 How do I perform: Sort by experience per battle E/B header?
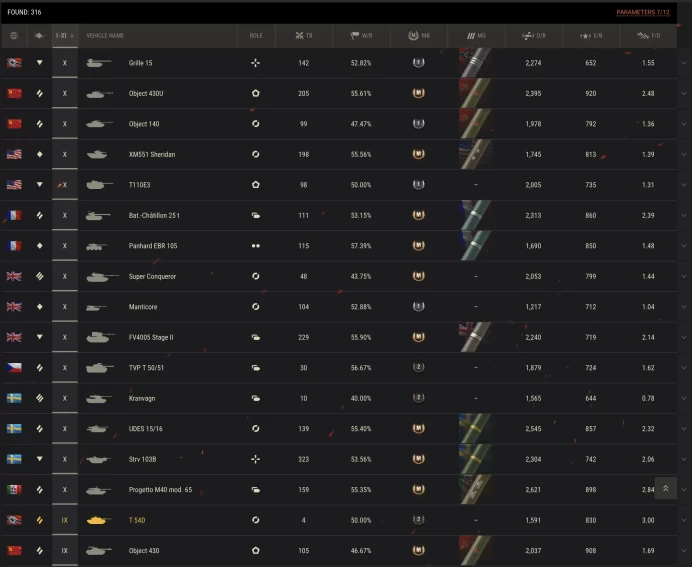(590, 36)
